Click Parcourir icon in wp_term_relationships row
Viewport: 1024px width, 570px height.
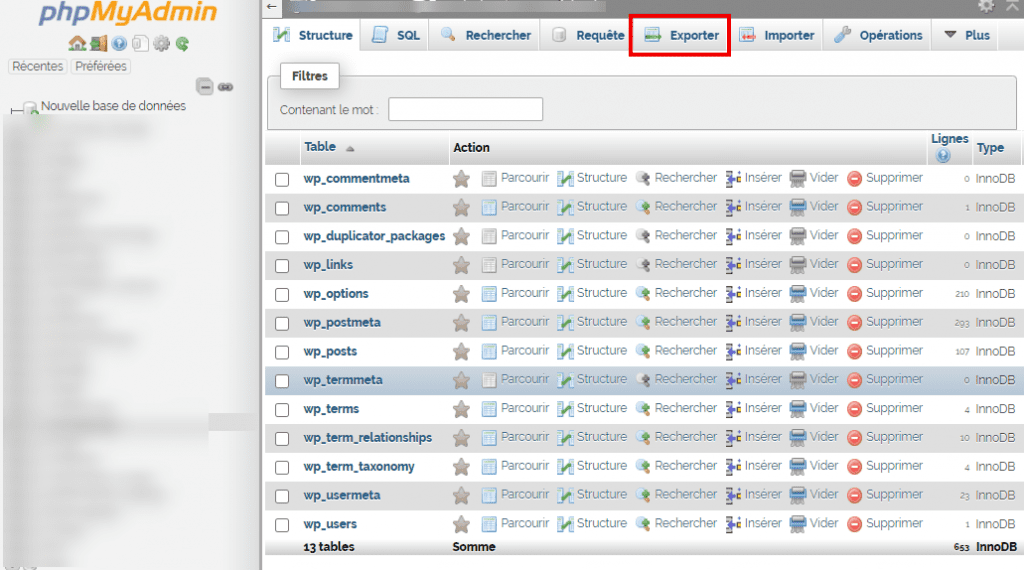point(489,437)
